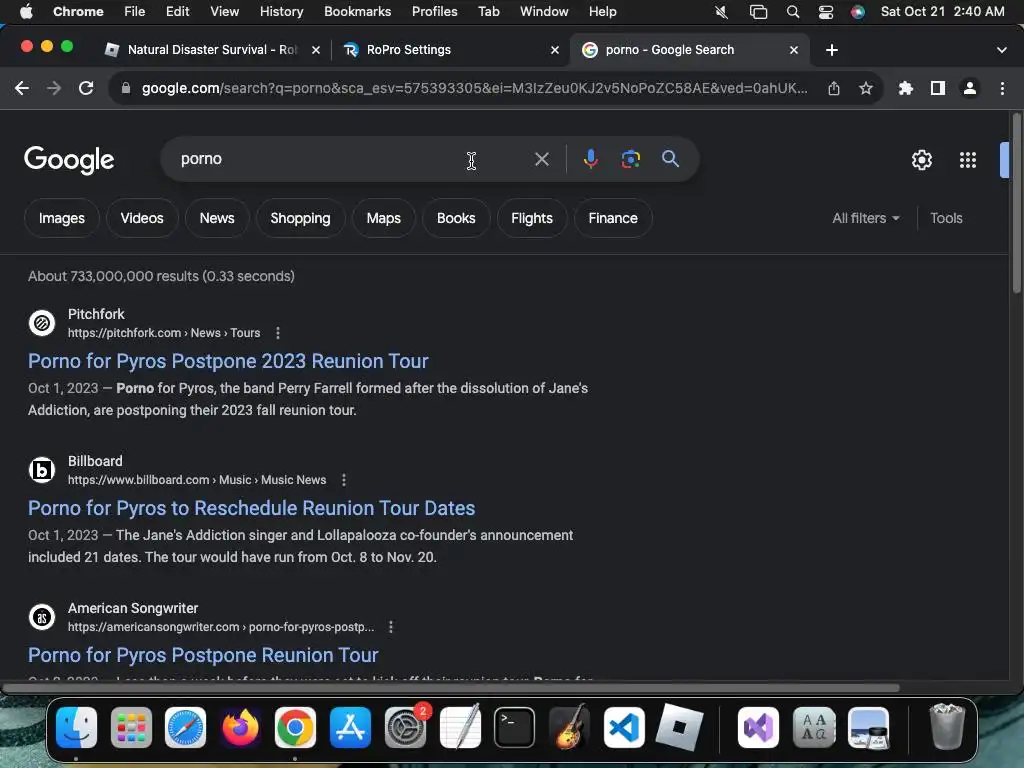
Task: Open the Billboard Reschedule Reunion Tour Dates link
Action: tap(251, 508)
